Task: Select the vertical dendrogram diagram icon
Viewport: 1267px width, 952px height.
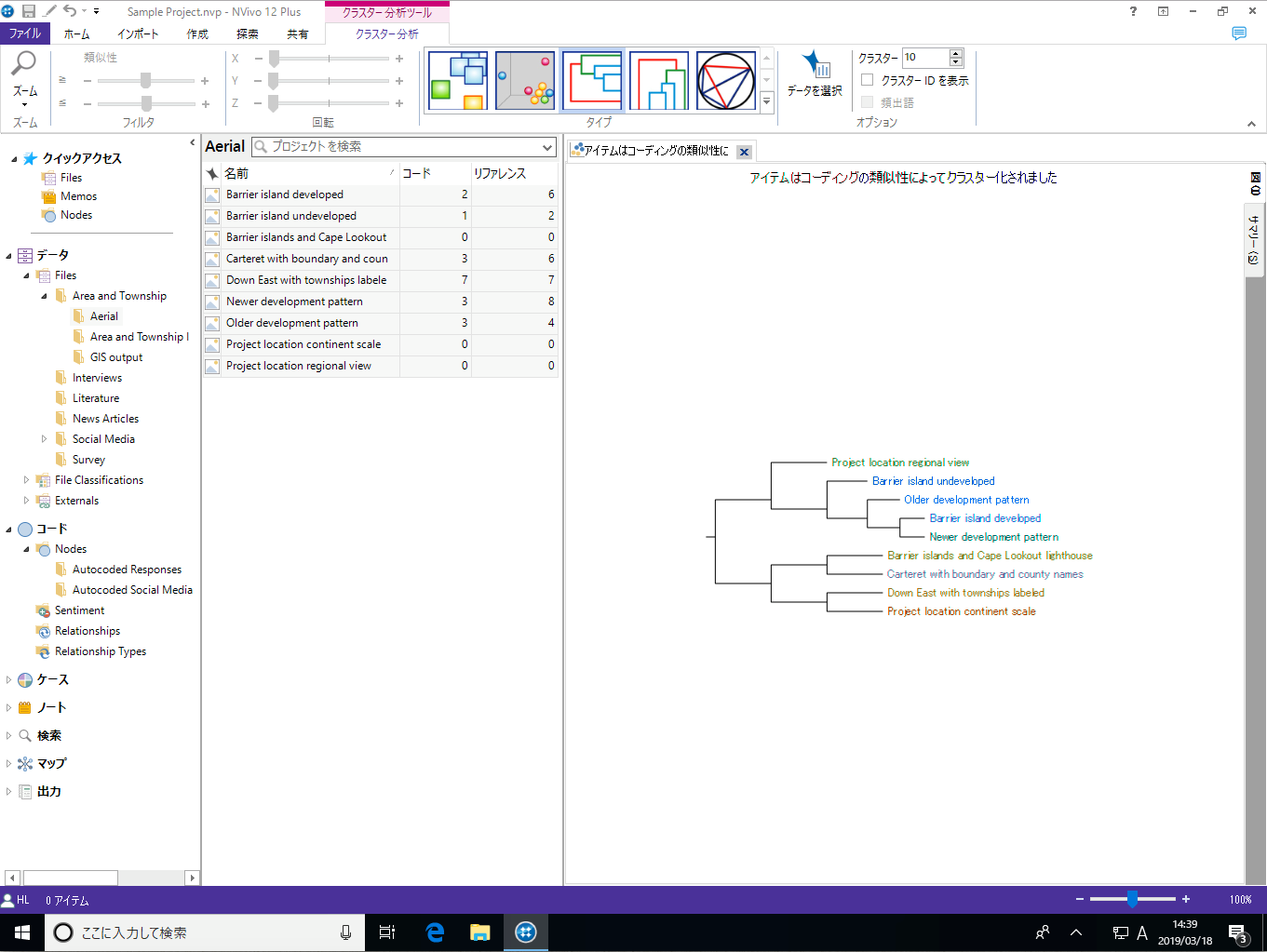Action: click(x=659, y=81)
